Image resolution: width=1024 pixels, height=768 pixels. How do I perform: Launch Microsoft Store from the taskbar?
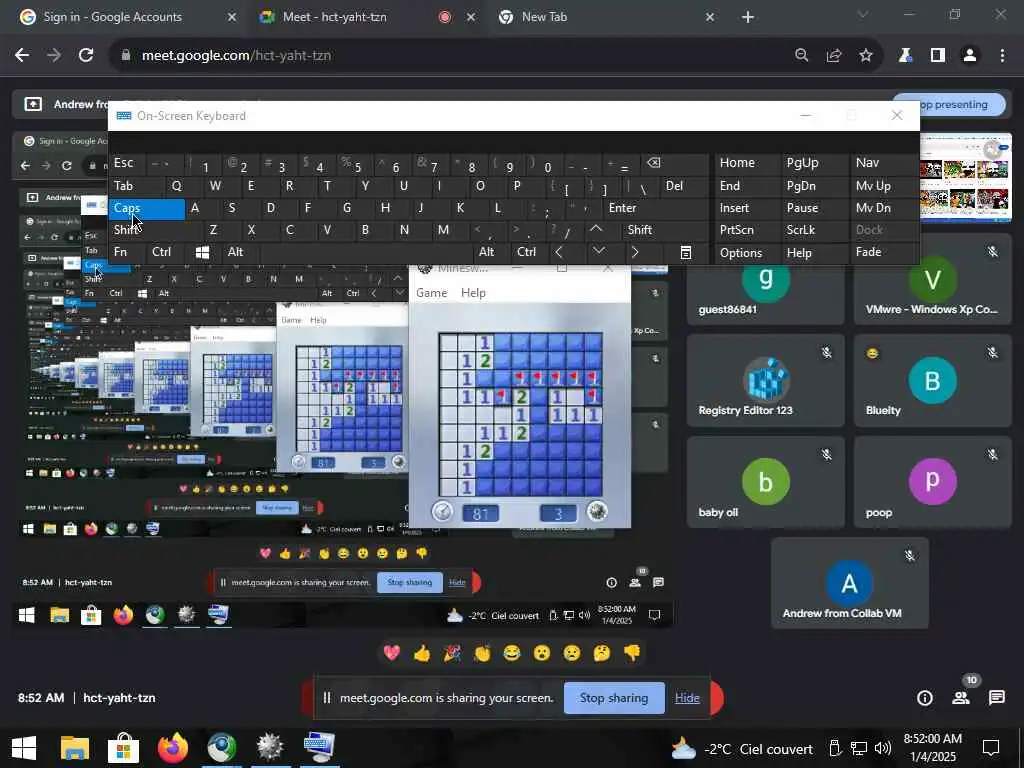[123, 748]
